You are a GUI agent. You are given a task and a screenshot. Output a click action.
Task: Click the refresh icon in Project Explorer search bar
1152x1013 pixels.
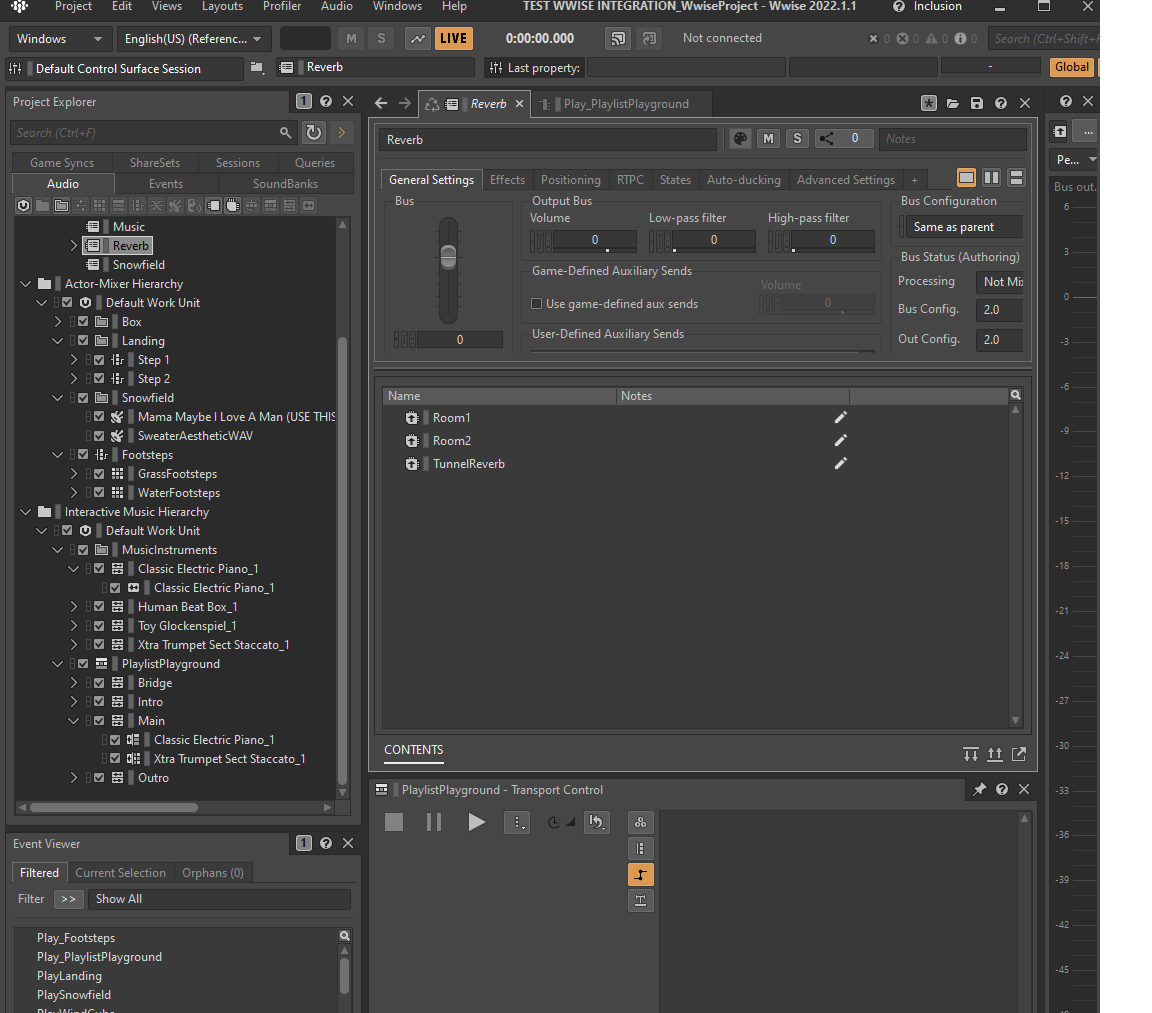(x=314, y=132)
